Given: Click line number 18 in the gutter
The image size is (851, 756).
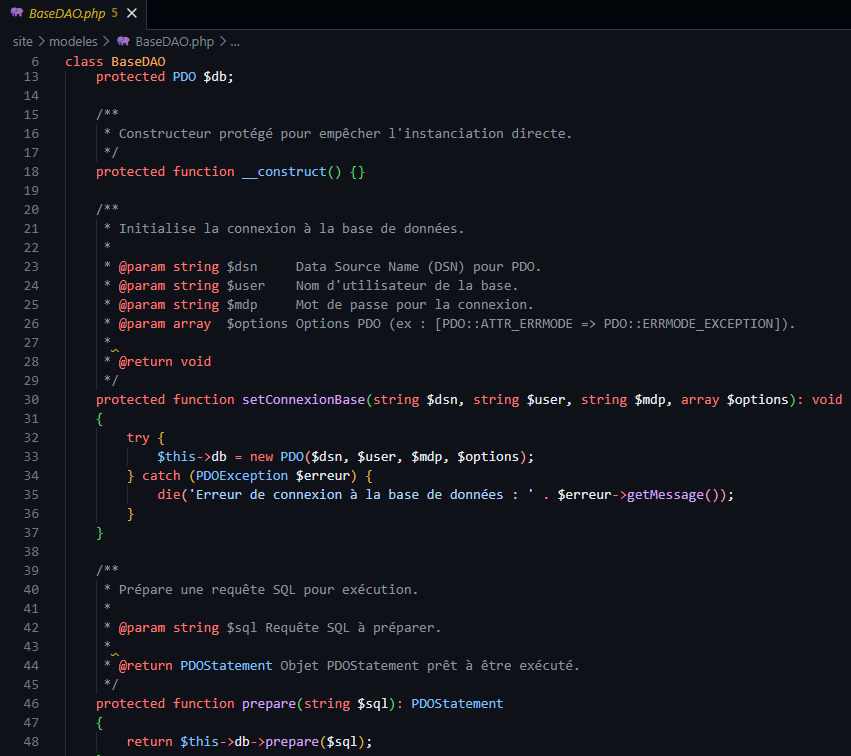Looking at the screenshot, I should (29, 171).
